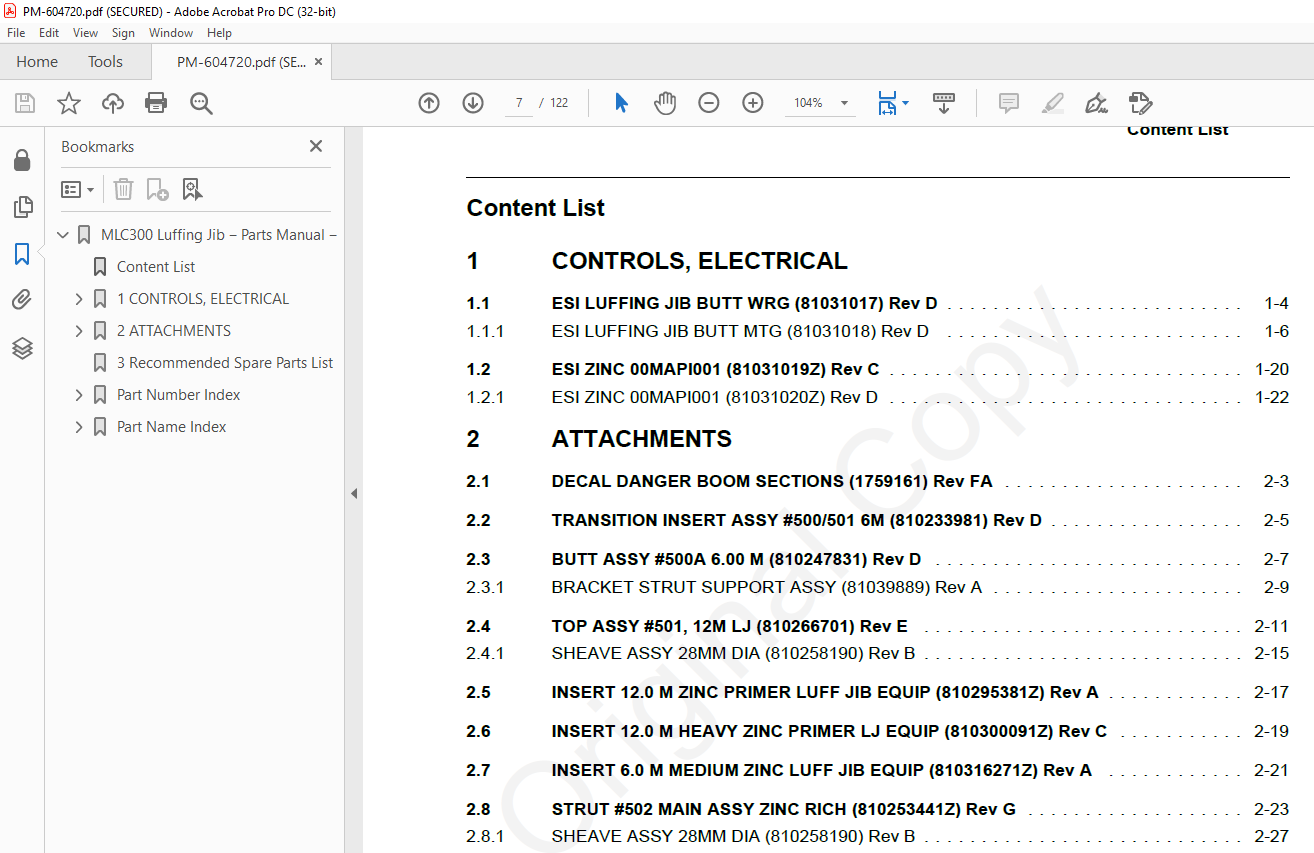Upload the file to cloud storage
Screen dimensions: 1314x853
(x=113, y=103)
